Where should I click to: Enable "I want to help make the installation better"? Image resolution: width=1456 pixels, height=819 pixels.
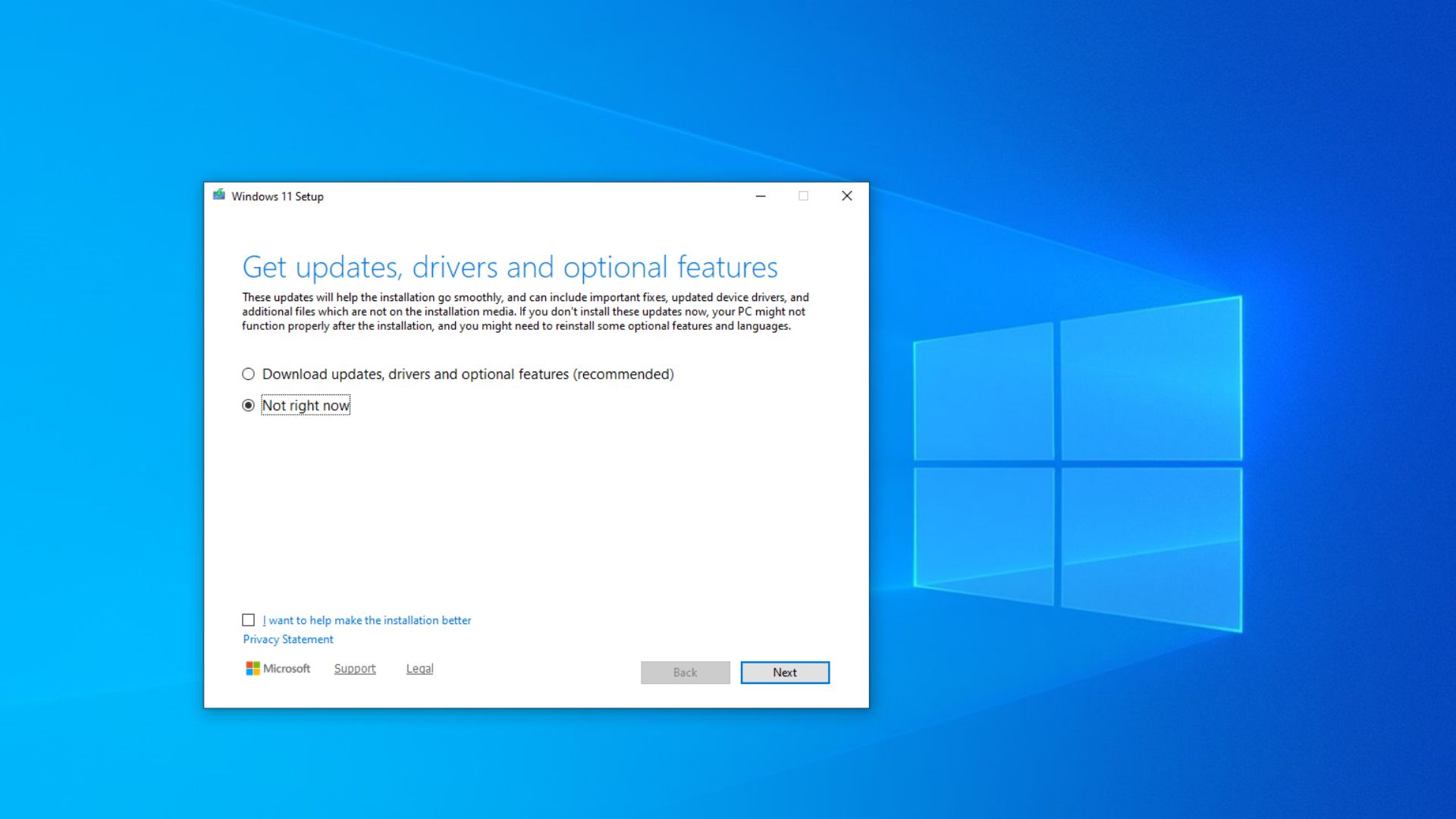pyautogui.click(x=248, y=620)
